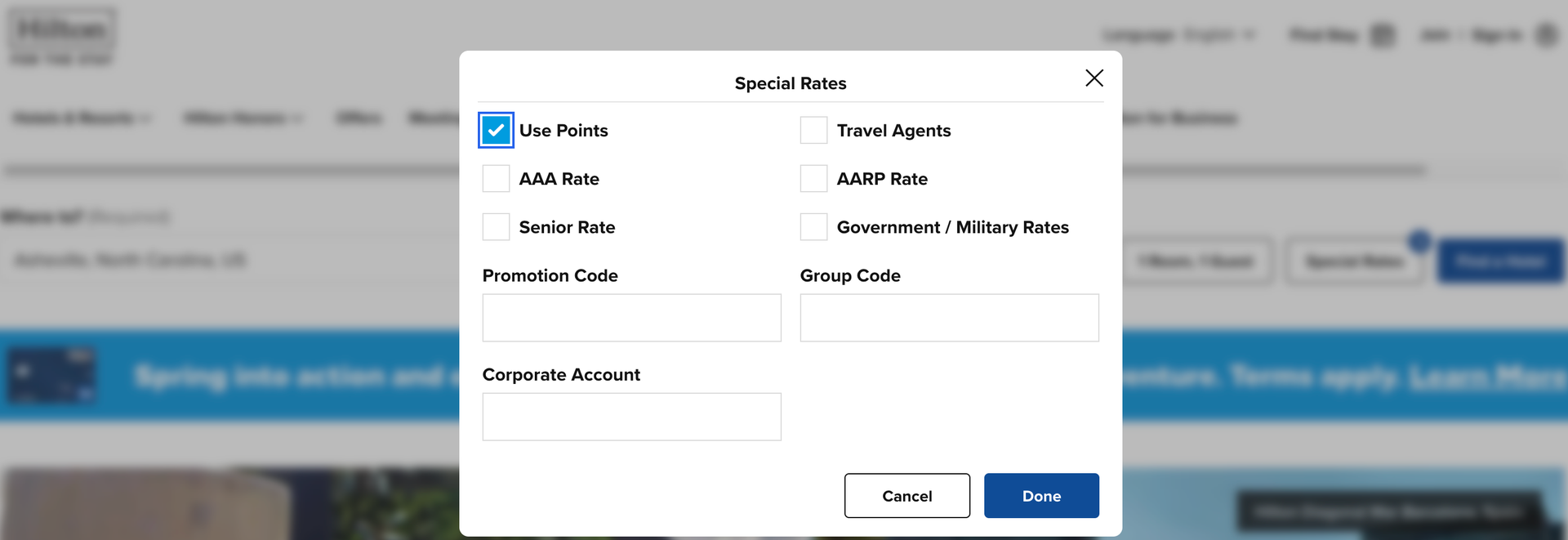Select the Senior Rate checkbox
1568x540 pixels.
(496, 226)
